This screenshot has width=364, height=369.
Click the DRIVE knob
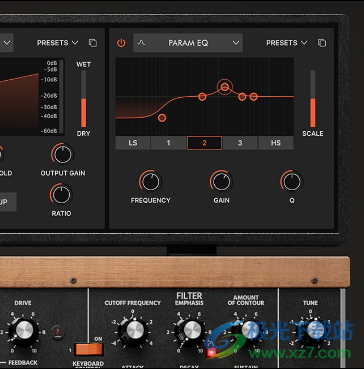24,330
